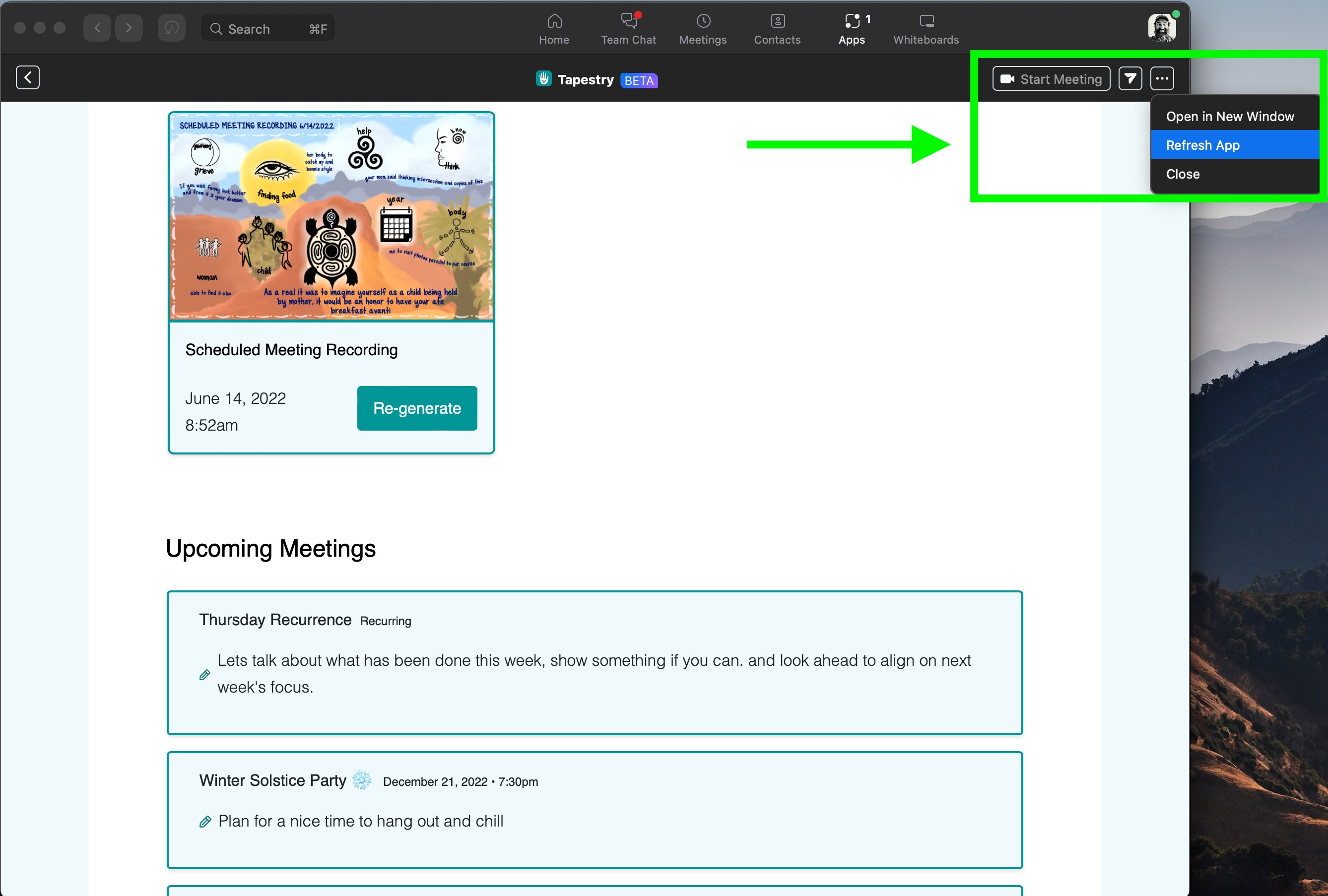Click the pencil icon for Winter Solstice Party
1328x896 pixels.
[205, 822]
